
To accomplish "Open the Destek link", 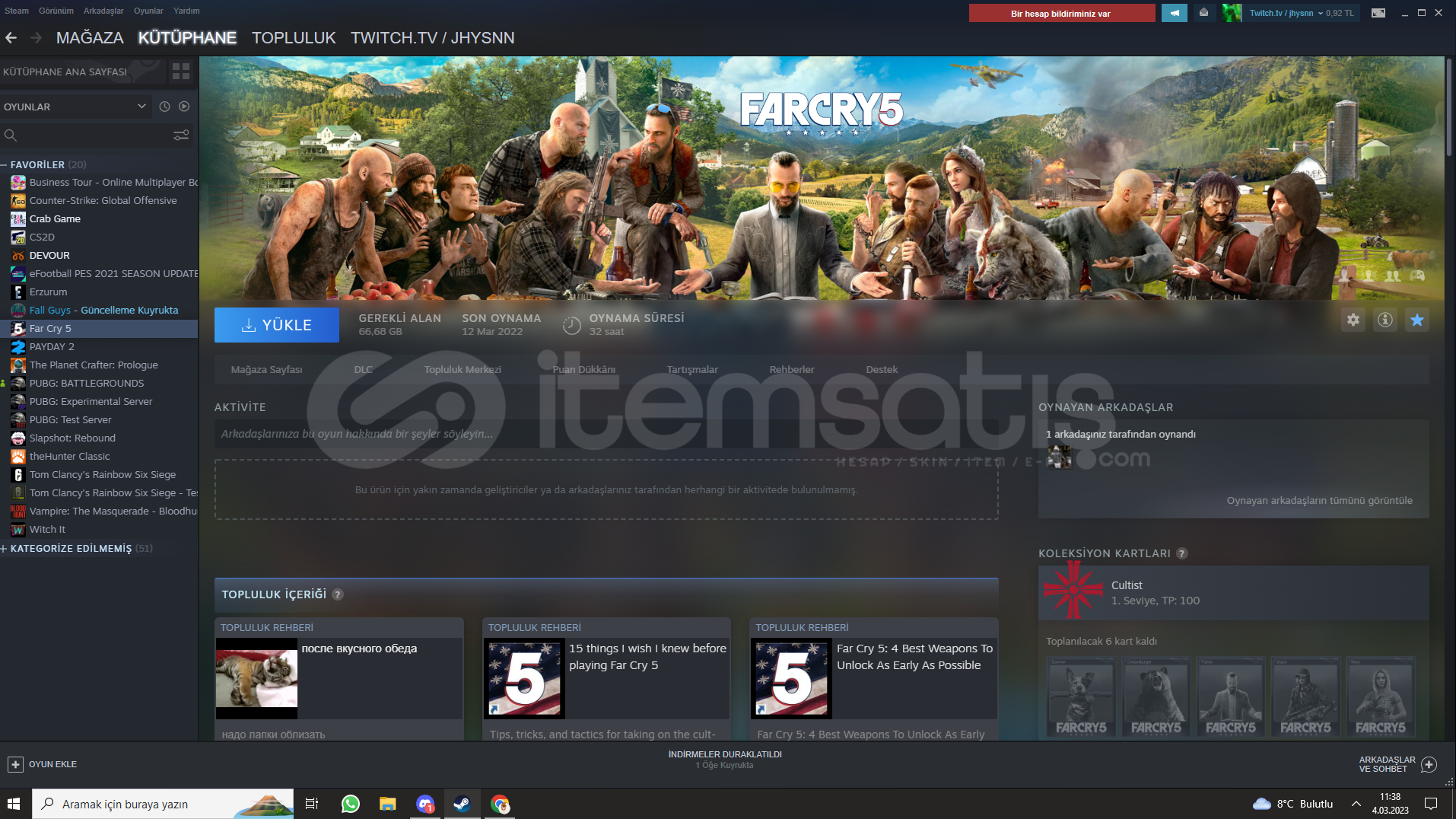I will click(x=882, y=370).
